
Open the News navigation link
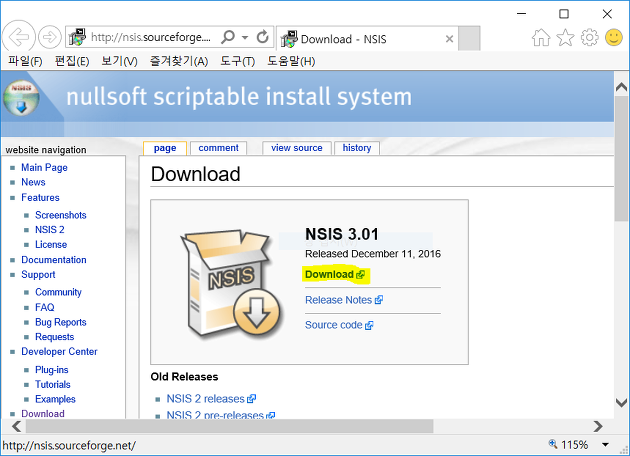(x=33, y=182)
